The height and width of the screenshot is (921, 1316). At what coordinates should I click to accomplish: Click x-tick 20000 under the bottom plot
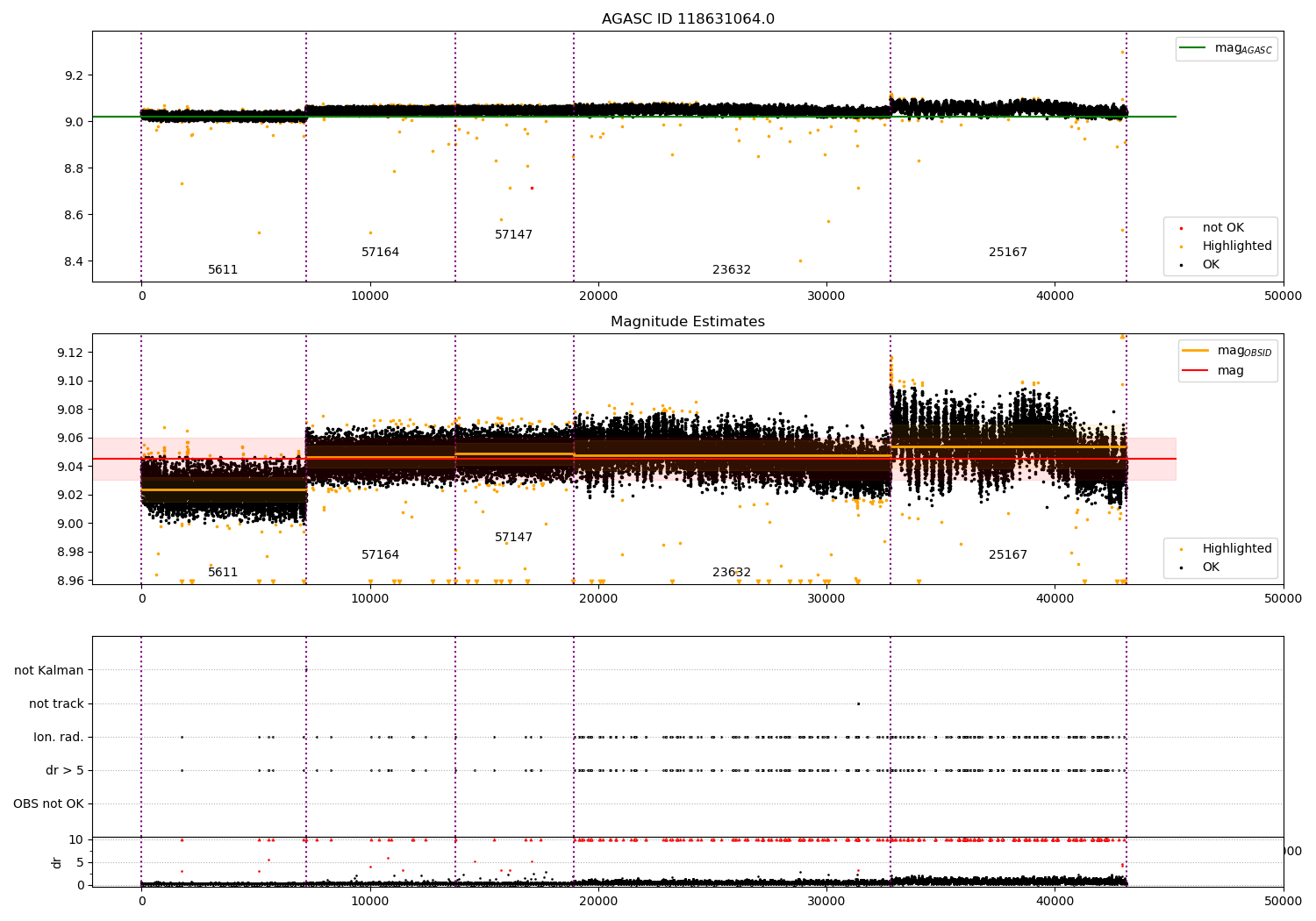point(598,902)
